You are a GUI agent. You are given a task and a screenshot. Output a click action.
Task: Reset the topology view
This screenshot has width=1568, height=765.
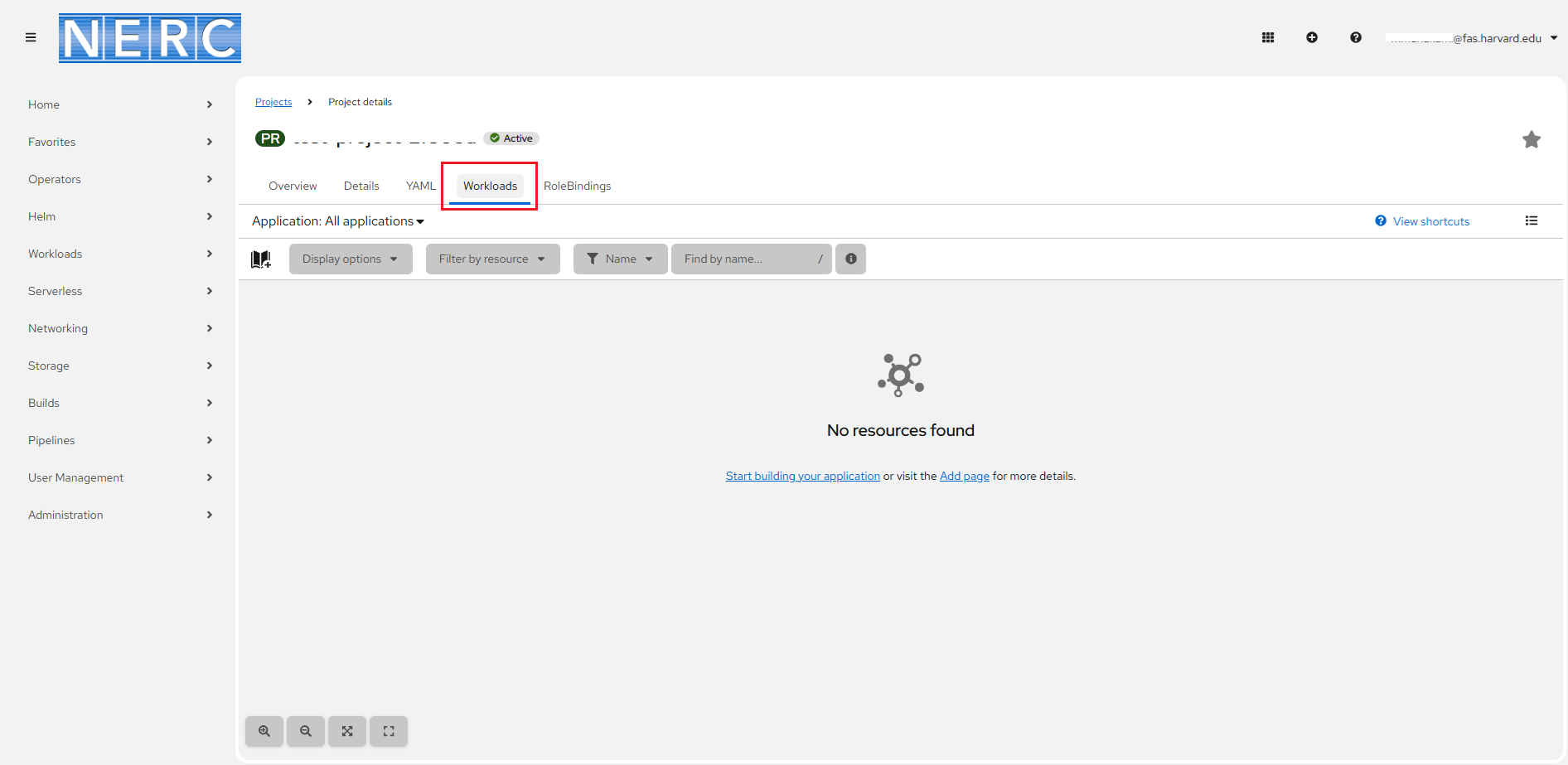389,731
